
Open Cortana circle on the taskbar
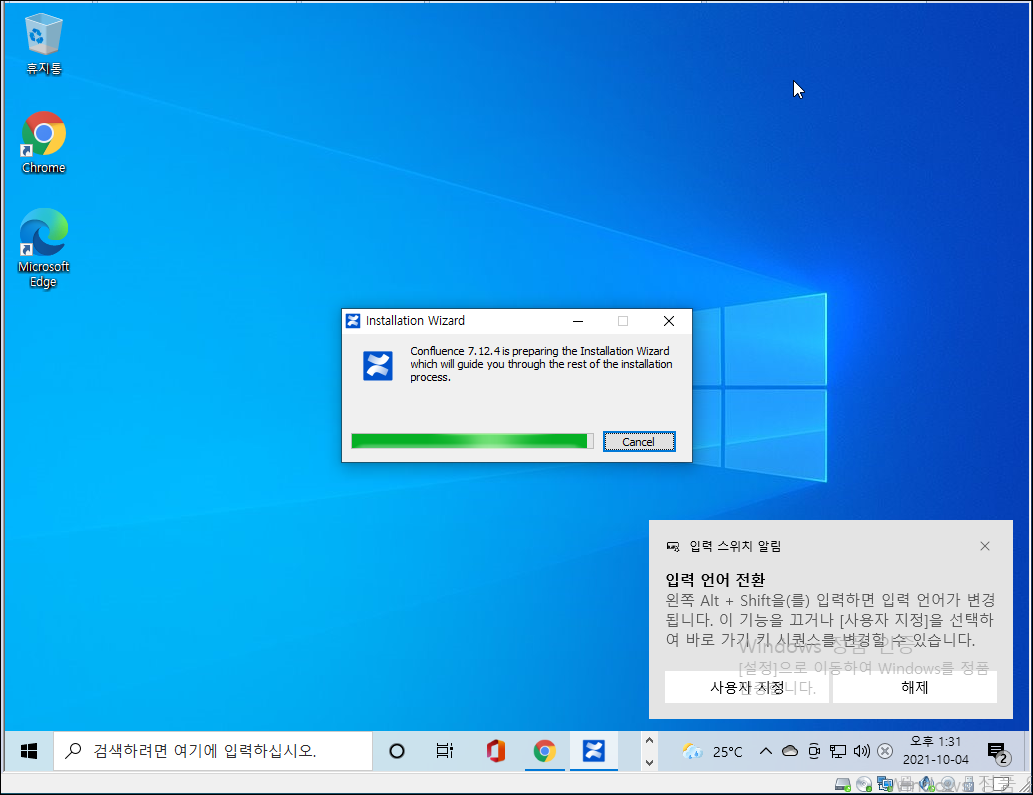[397, 751]
